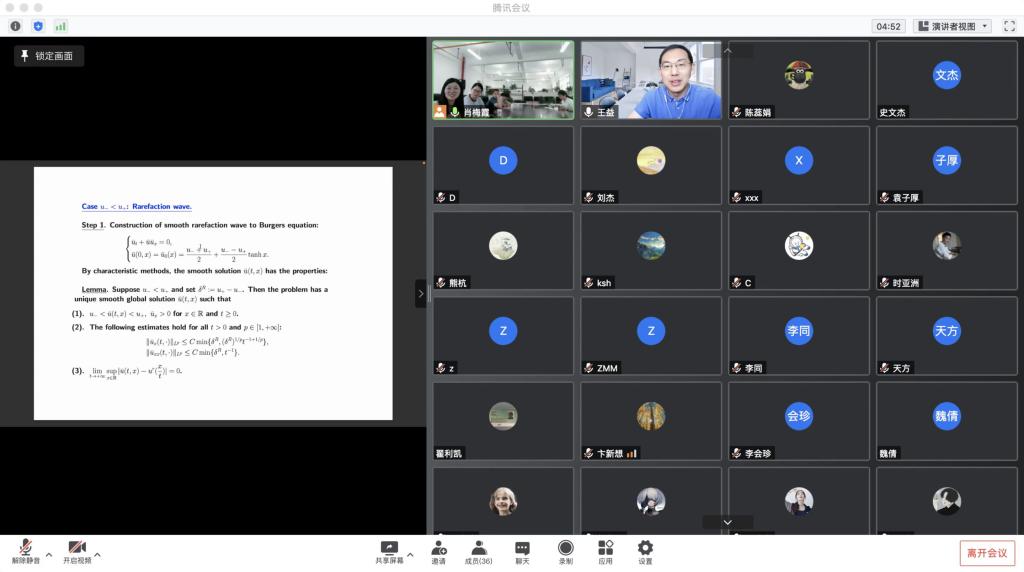The image size is (1024, 572).
Task: Start screen sharing with 共享屏幕
Action: point(389,551)
